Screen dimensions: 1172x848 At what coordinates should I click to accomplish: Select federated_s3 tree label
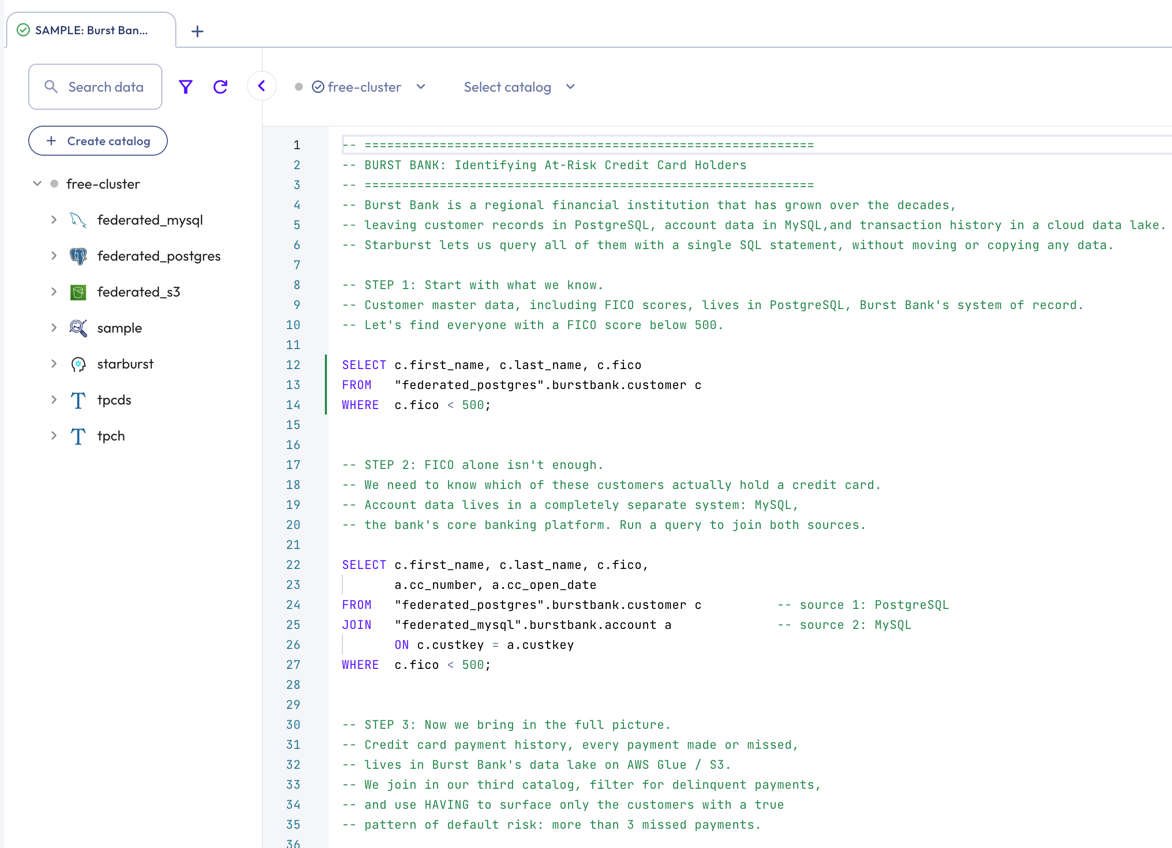click(138, 291)
